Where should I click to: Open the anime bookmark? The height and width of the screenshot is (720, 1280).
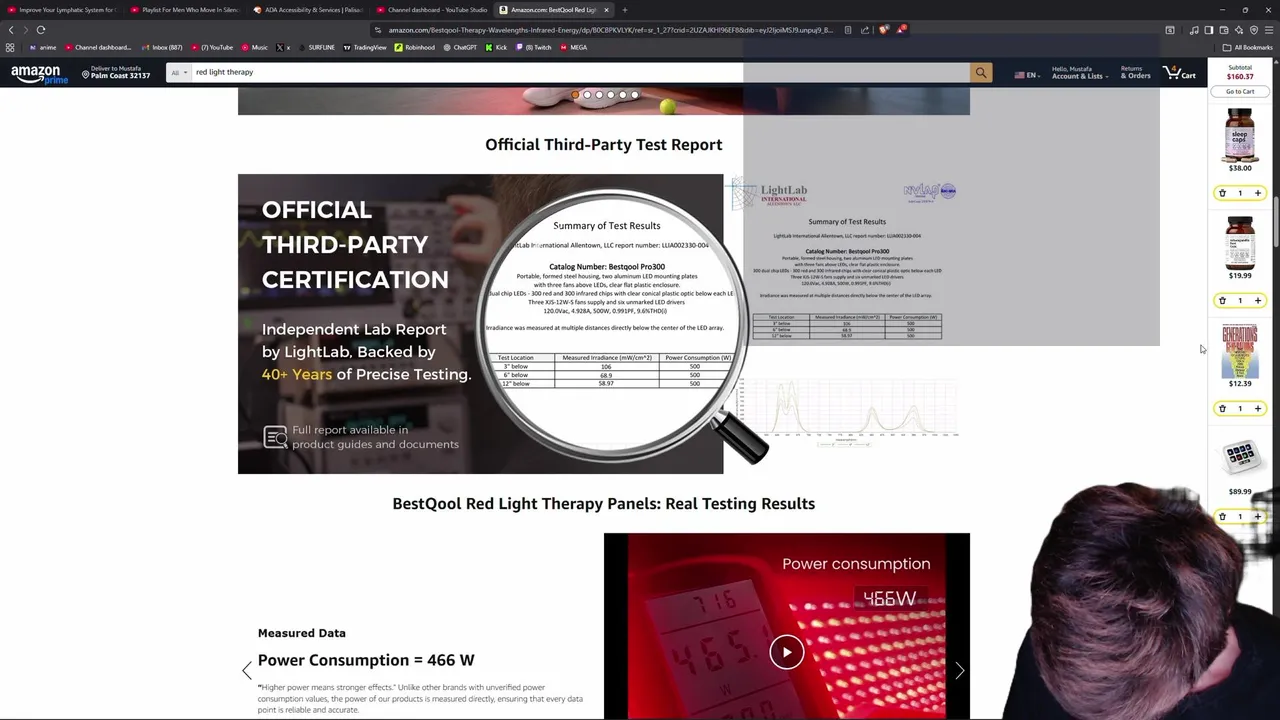pyautogui.click(x=42, y=47)
